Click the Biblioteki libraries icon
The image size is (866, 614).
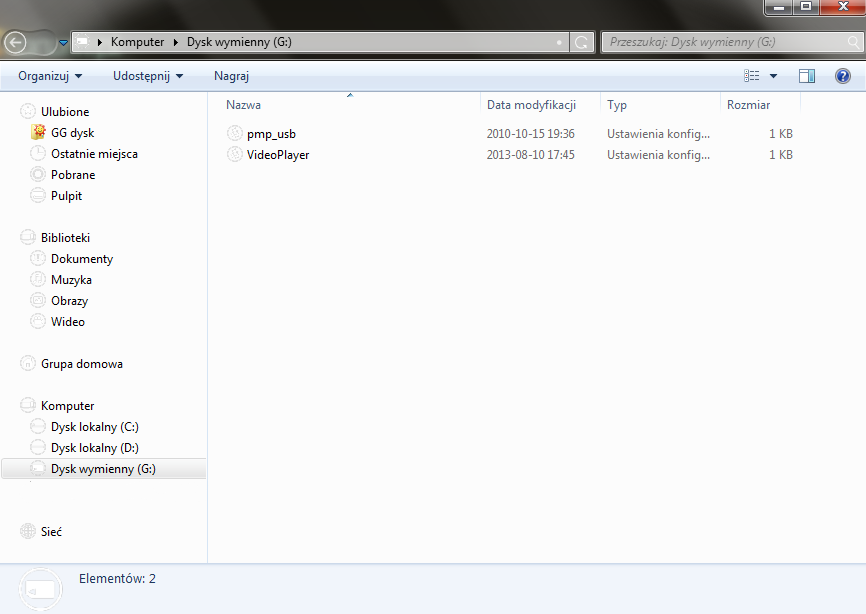click(x=28, y=237)
